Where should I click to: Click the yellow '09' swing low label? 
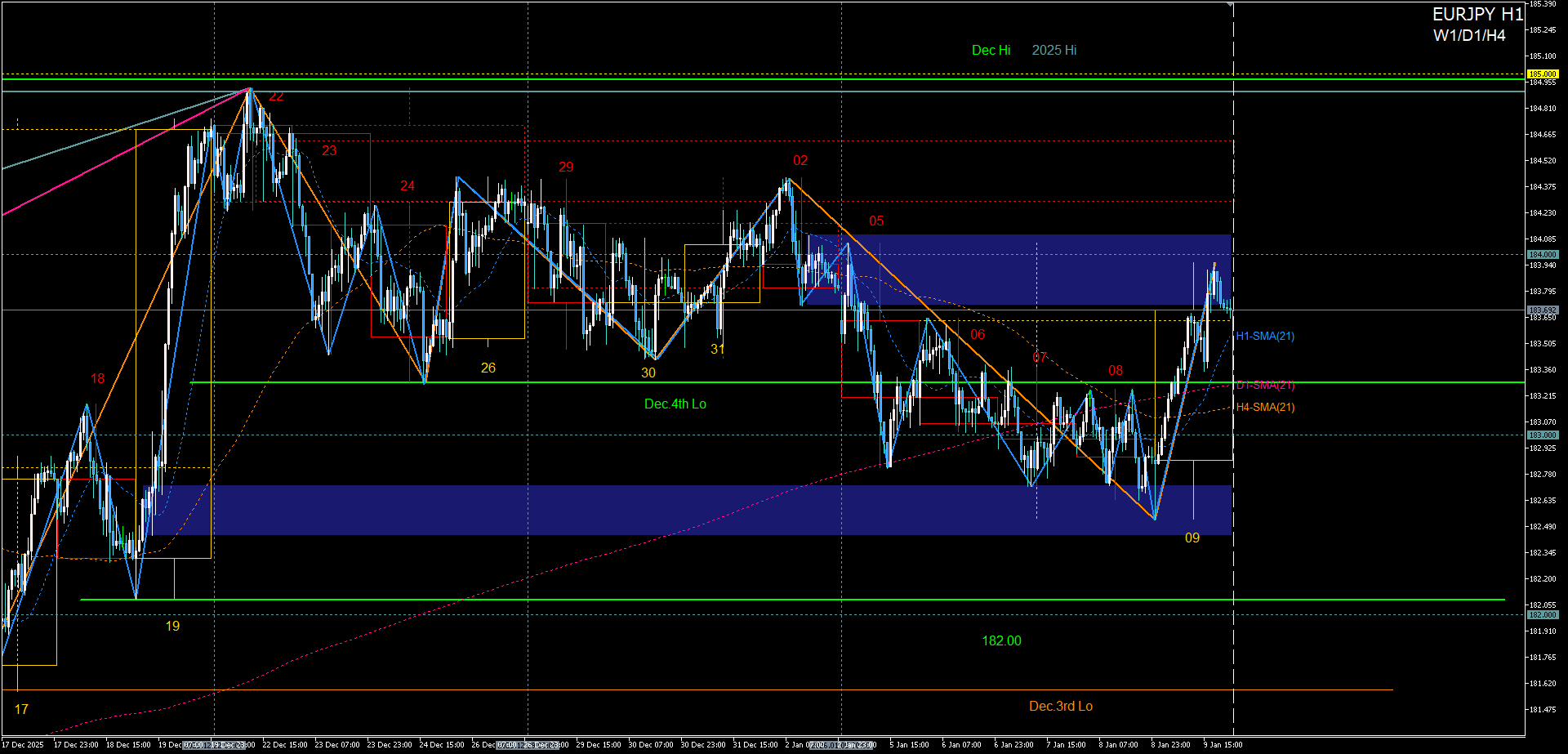1192,538
